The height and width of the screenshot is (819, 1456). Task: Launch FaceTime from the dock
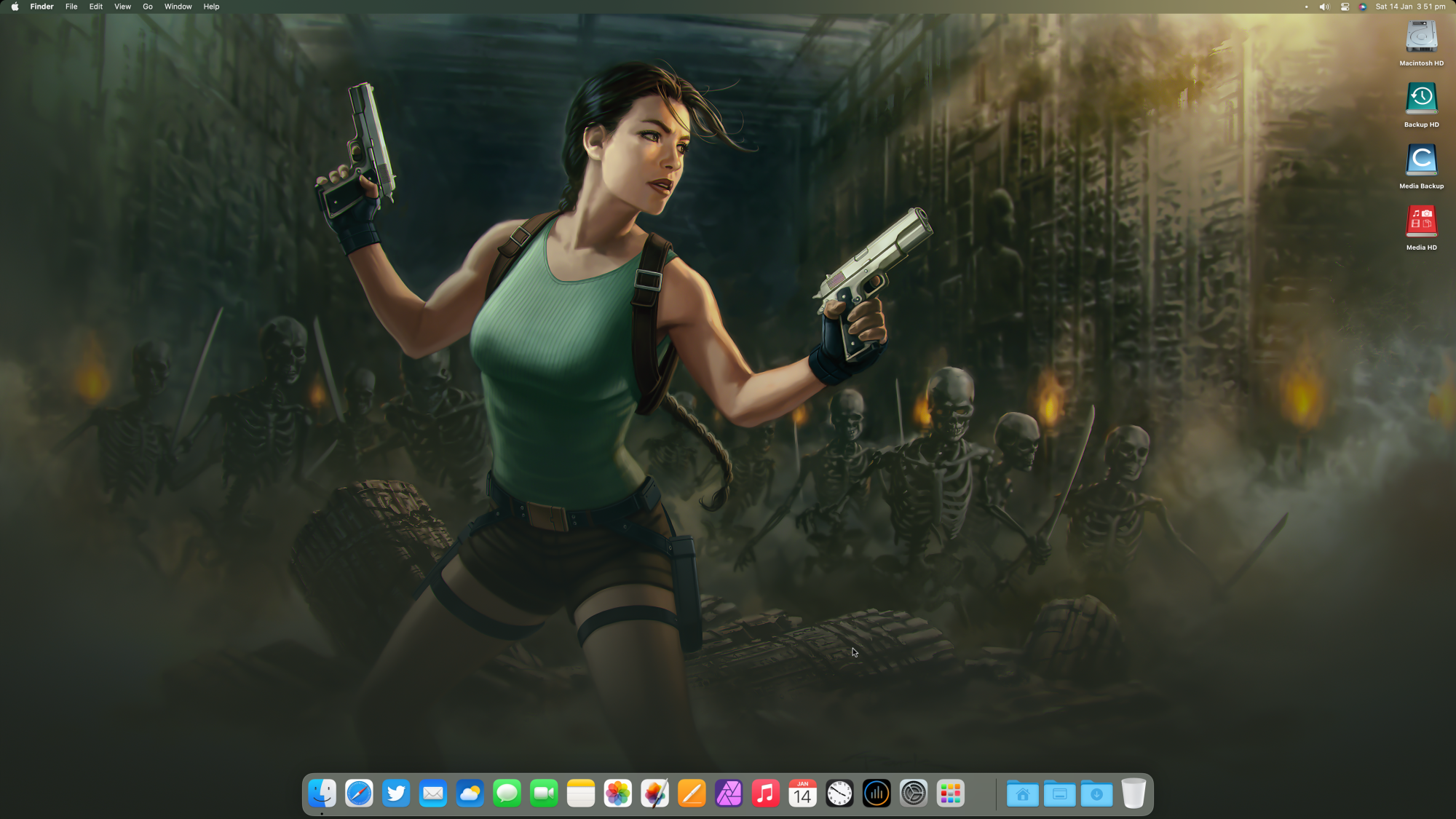coord(544,794)
